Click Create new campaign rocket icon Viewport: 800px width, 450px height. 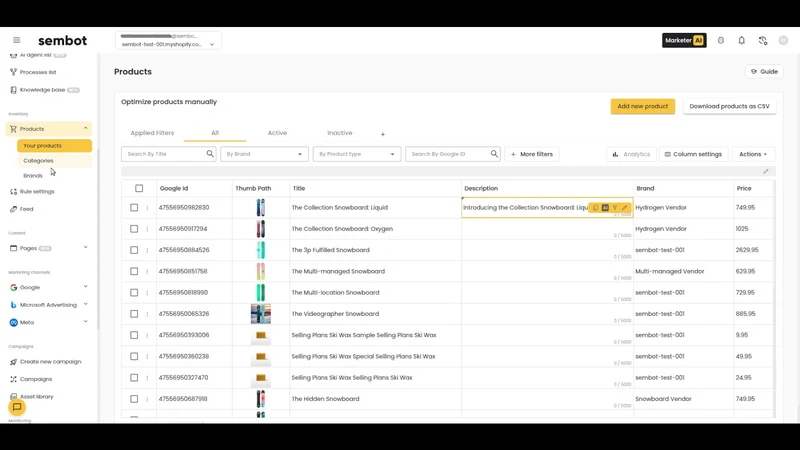coord(13,362)
